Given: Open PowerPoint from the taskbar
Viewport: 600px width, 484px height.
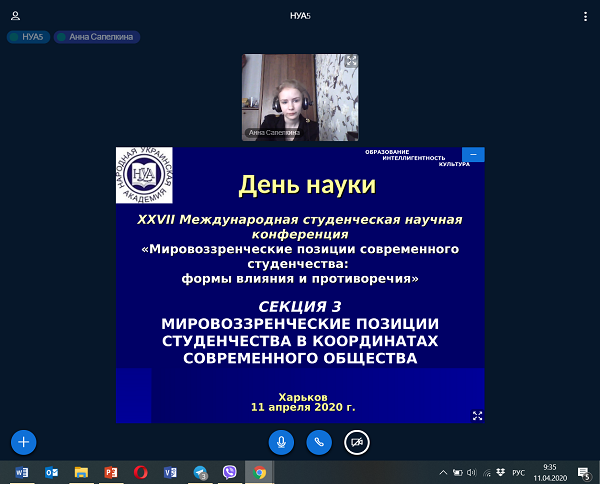Looking at the screenshot, I should [x=111, y=472].
